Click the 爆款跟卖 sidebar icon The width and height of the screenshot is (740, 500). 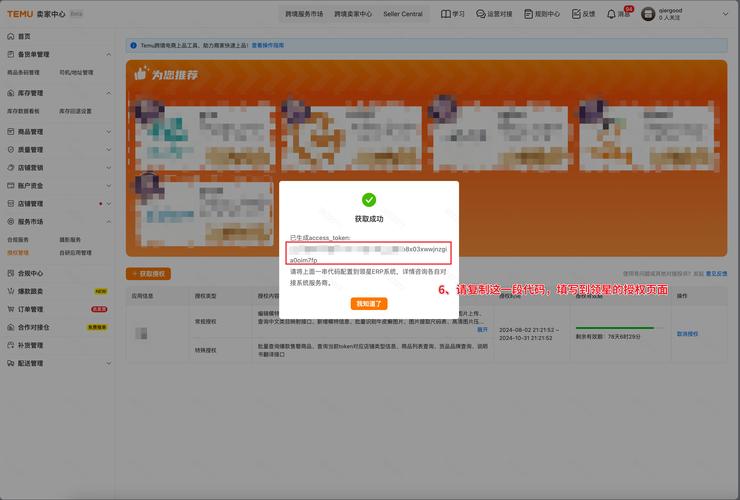pyautogui.click(x=10, y=291)
